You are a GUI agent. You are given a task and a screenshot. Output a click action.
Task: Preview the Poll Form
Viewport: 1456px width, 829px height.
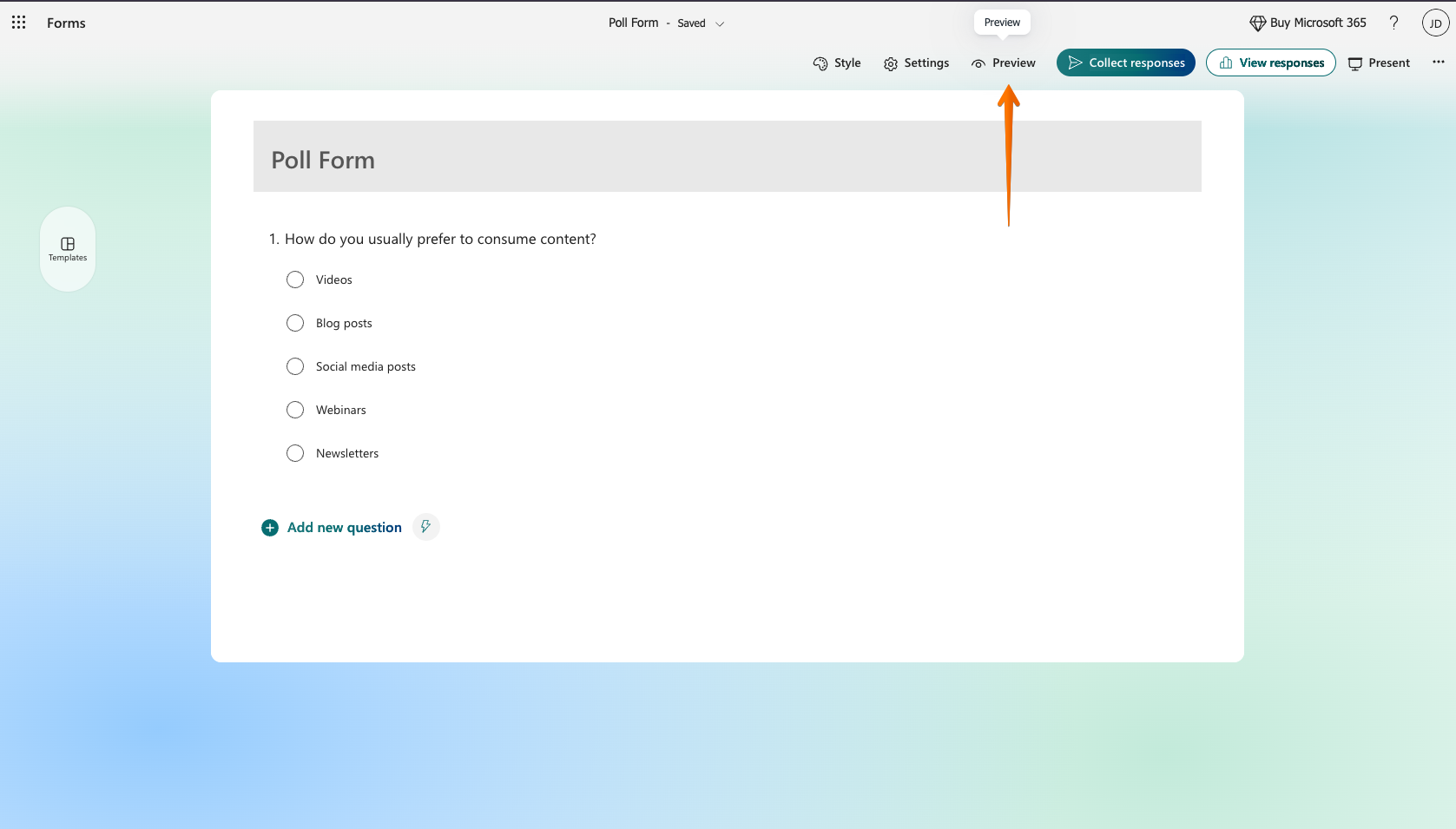(1004, 63)
